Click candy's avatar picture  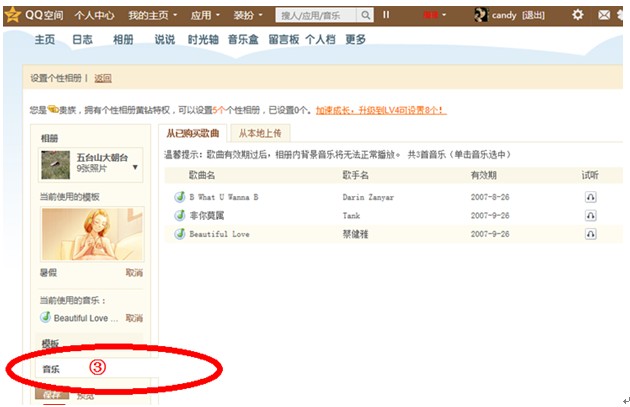[x=481, y=15]
